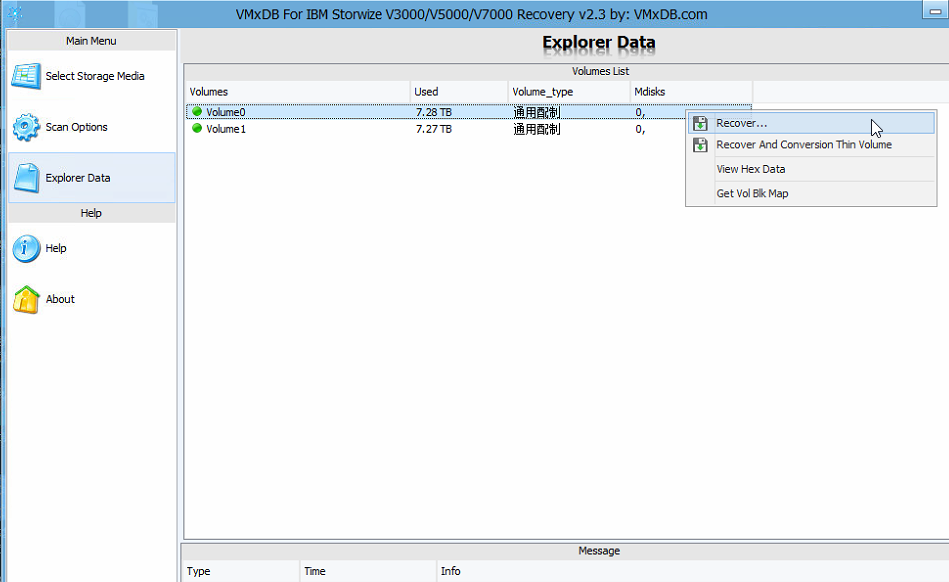Click the green status dot of Volume0

[197, 111]
